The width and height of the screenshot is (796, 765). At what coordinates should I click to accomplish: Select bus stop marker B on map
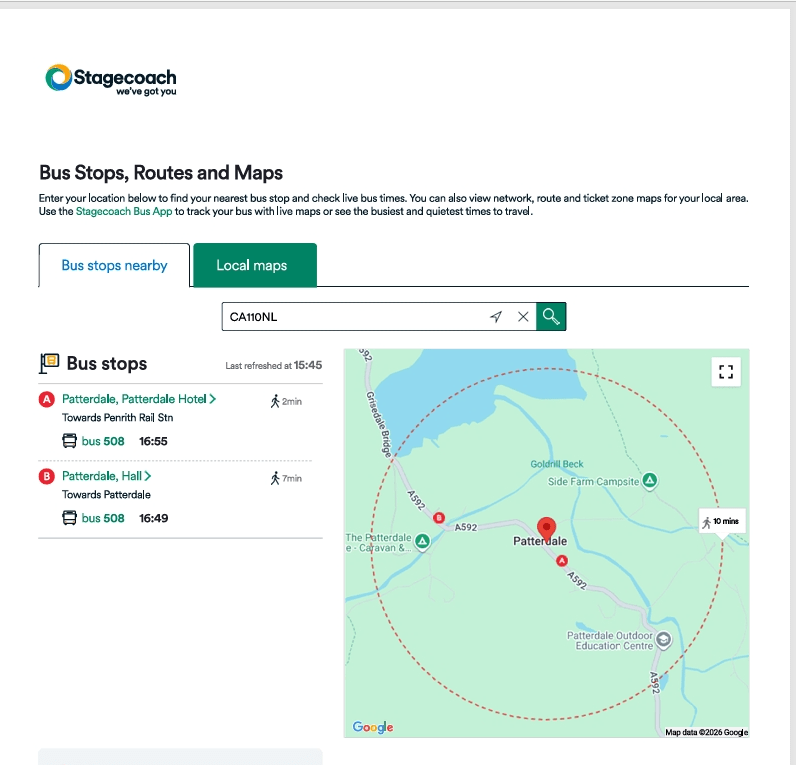pos(438,518)
